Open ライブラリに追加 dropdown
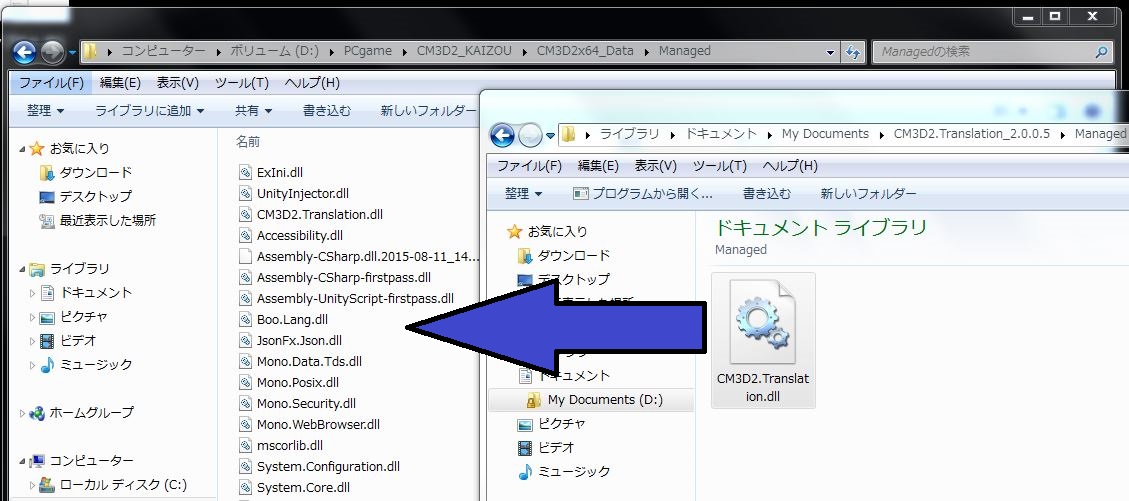Screen dimensions: 1129x501 coord(150,110)
